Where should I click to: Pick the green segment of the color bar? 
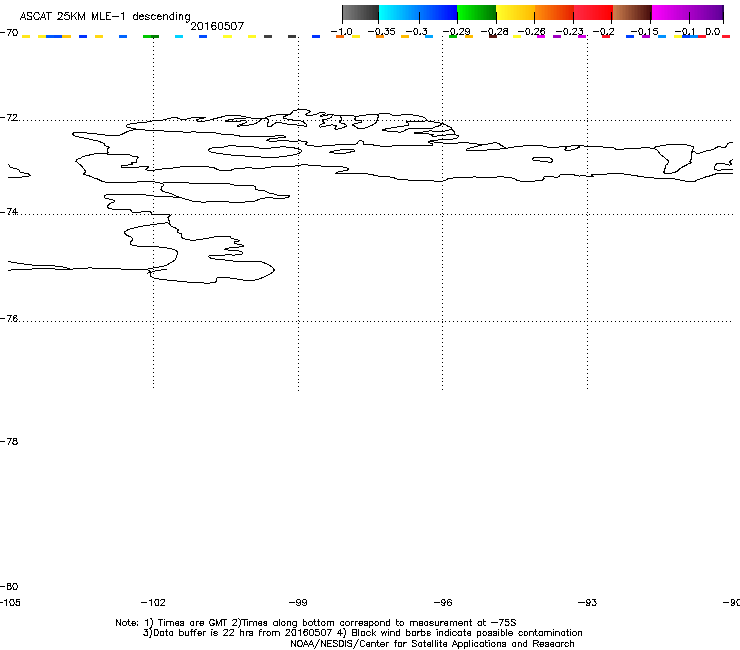(x=477, y=13)
